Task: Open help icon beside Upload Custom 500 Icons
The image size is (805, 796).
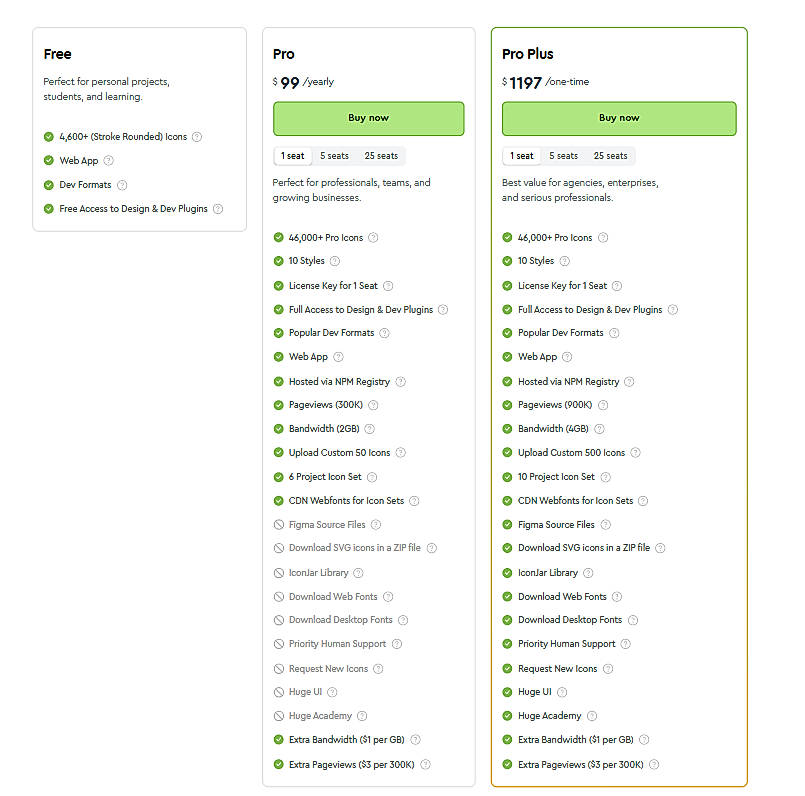Action: pos(635,452)
